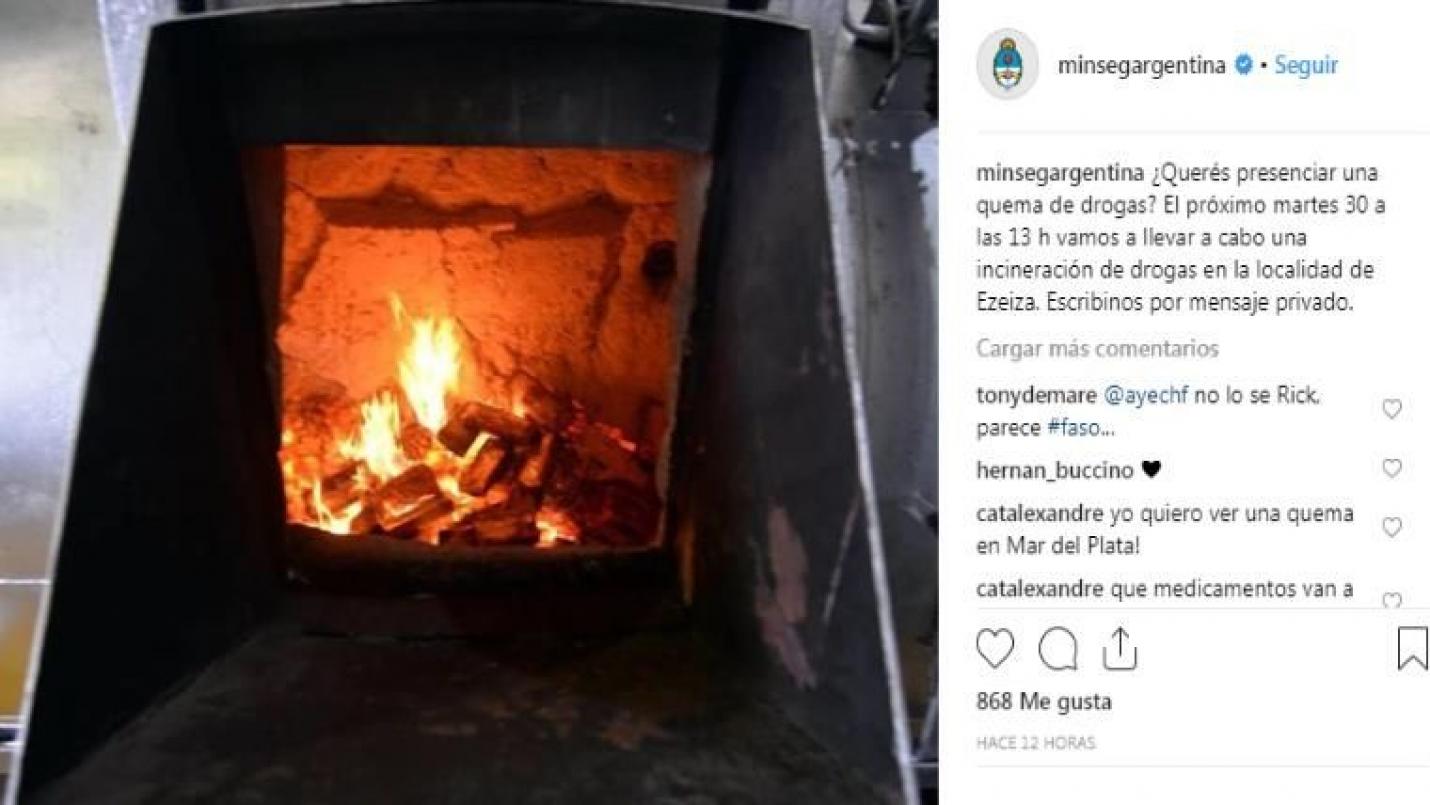Open the comment speech bubble icon
Viewport: 1430px width, 805px height.
(x=1058, y=649)
